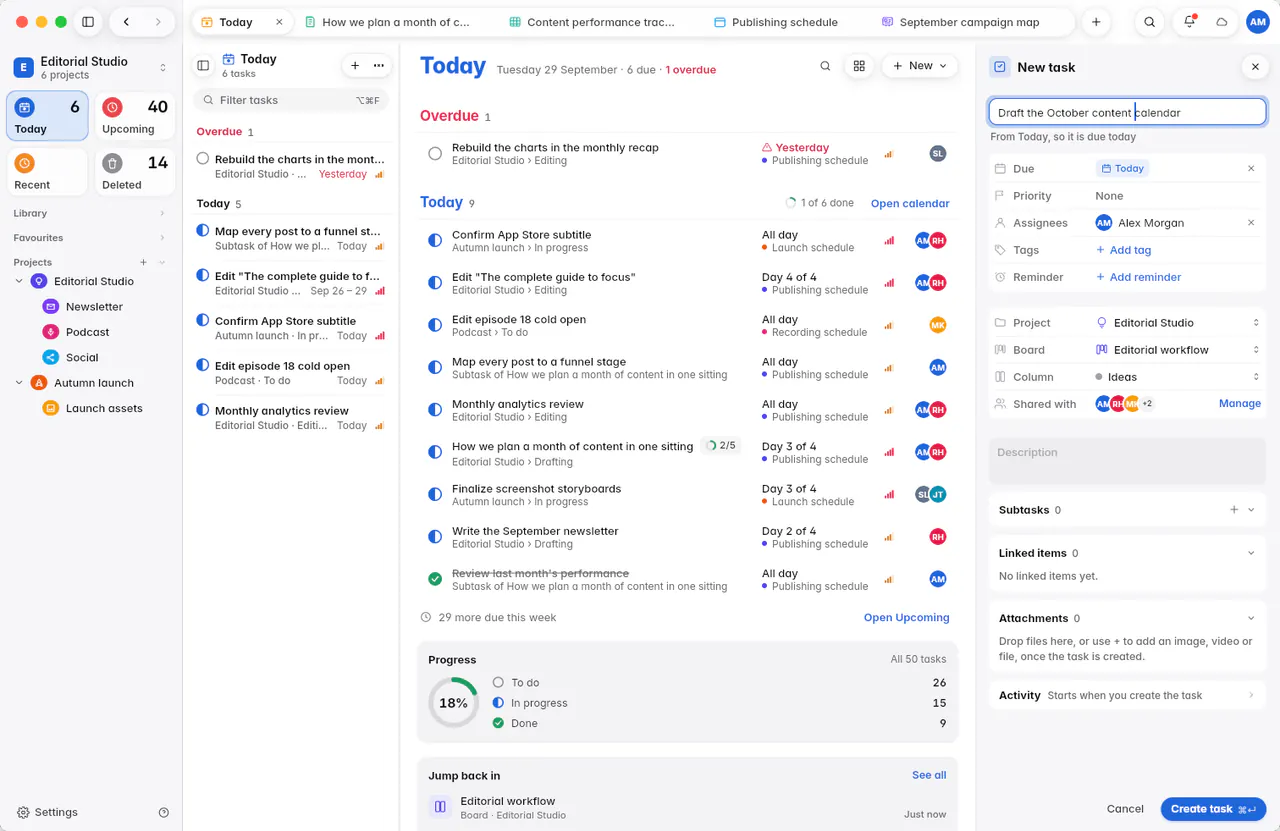This screenshot has height=831, width=1280.
Task: Open the Today list more options menu
Action: click(379, 66)
